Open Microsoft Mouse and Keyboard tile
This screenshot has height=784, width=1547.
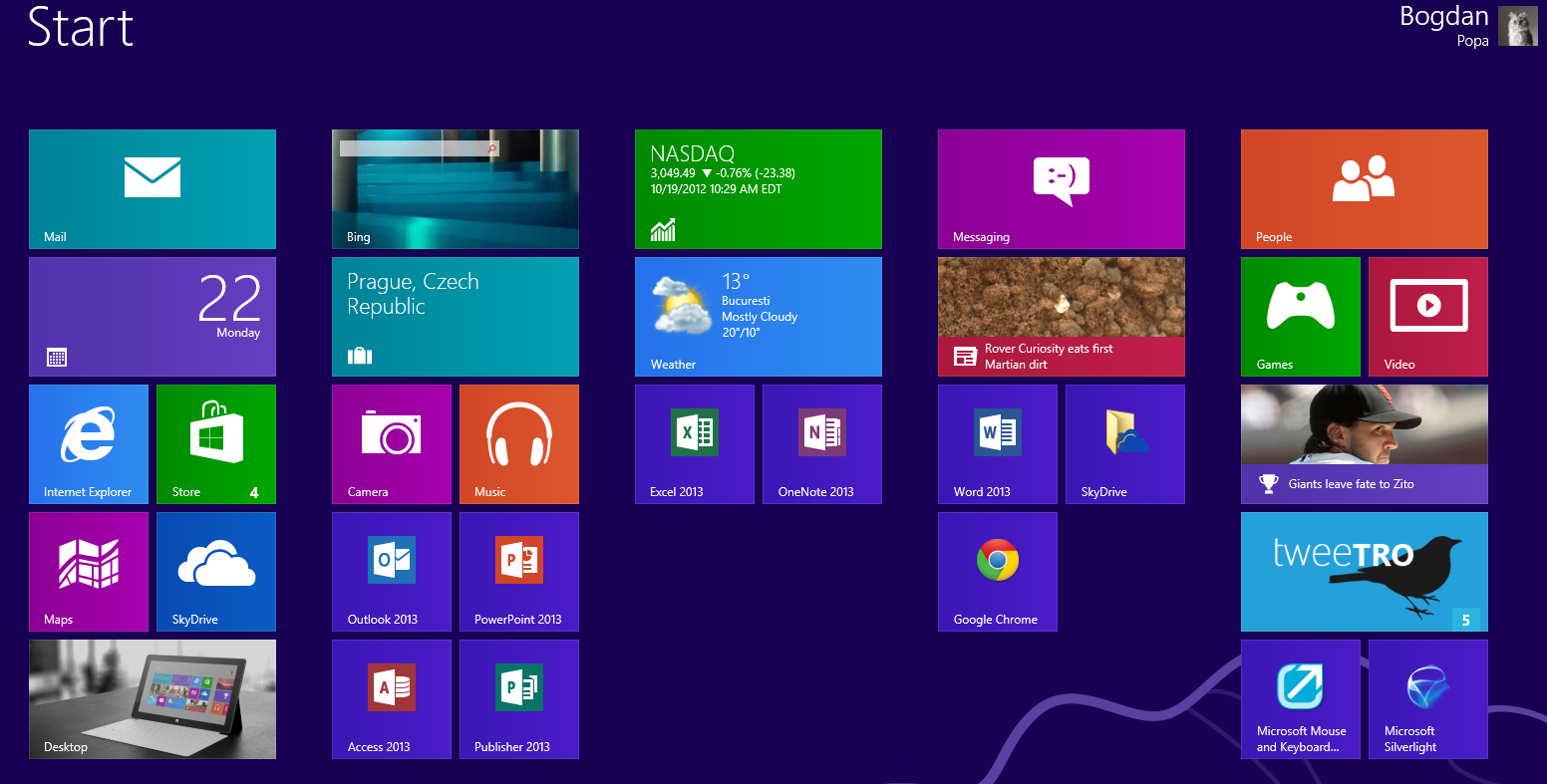tap(1301, 699)
